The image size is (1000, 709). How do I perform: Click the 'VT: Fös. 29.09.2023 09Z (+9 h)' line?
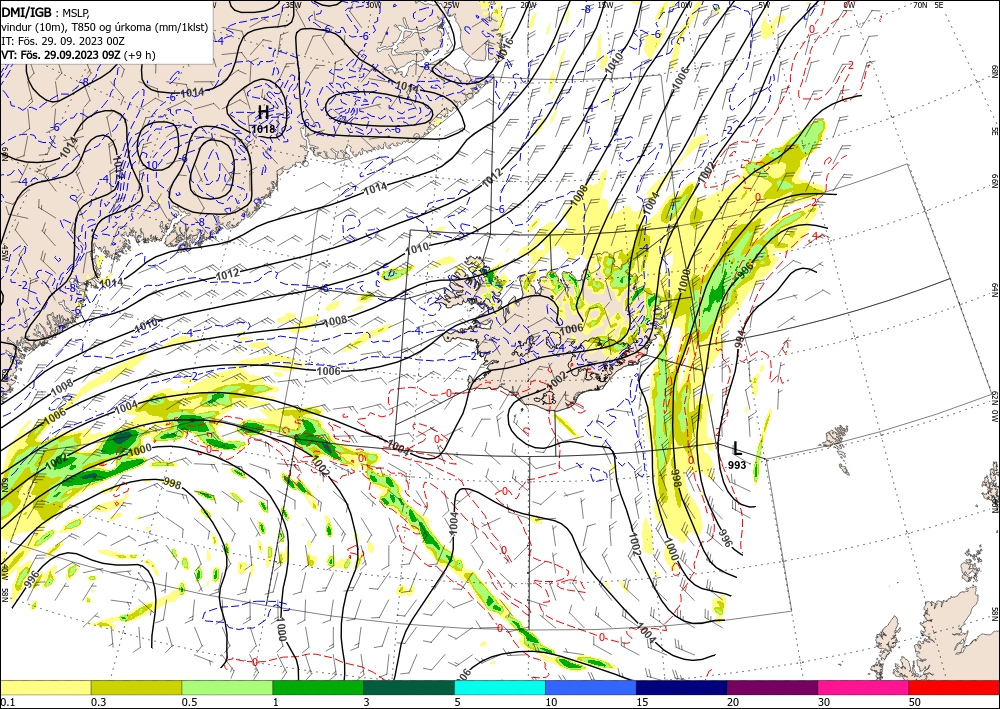[x=78, y=55]
